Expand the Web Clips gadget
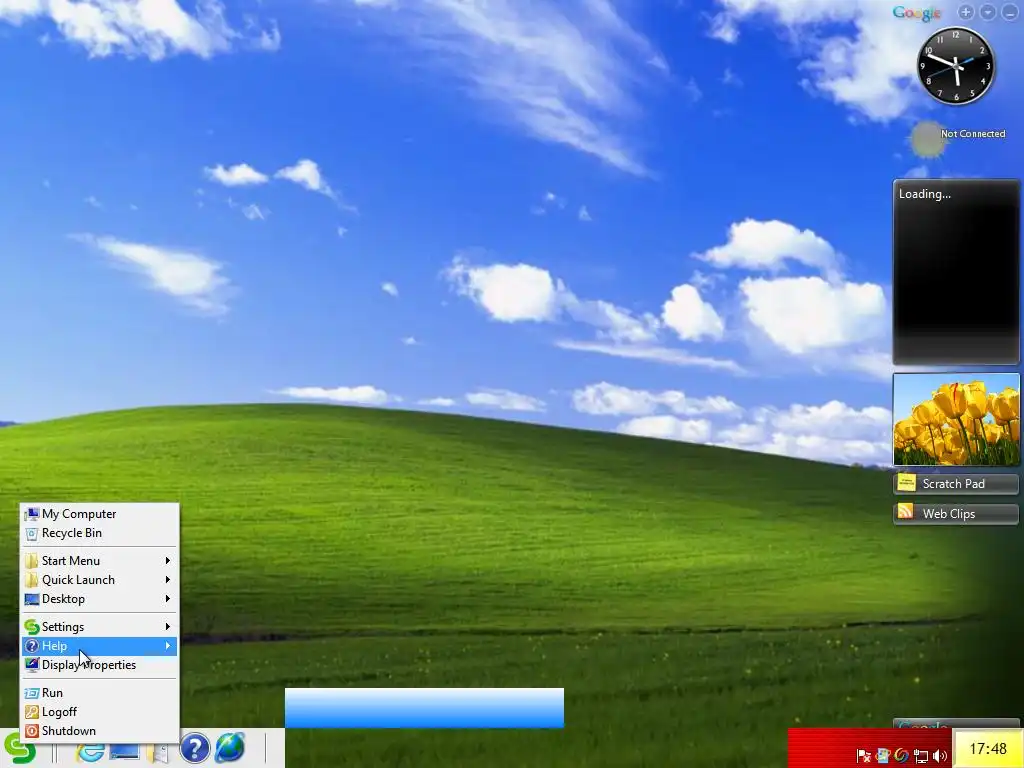This screenshot has height=768, width=1024. tap(956, 514)
